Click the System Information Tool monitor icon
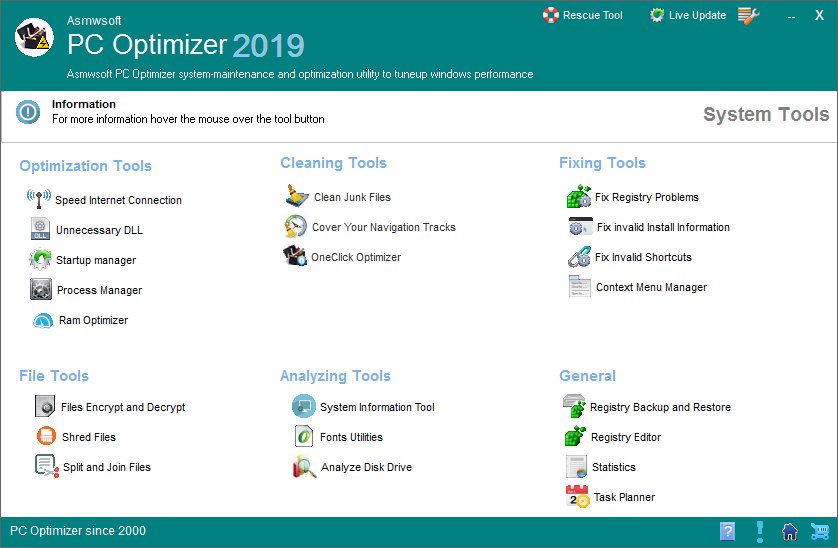 point(304,406)
